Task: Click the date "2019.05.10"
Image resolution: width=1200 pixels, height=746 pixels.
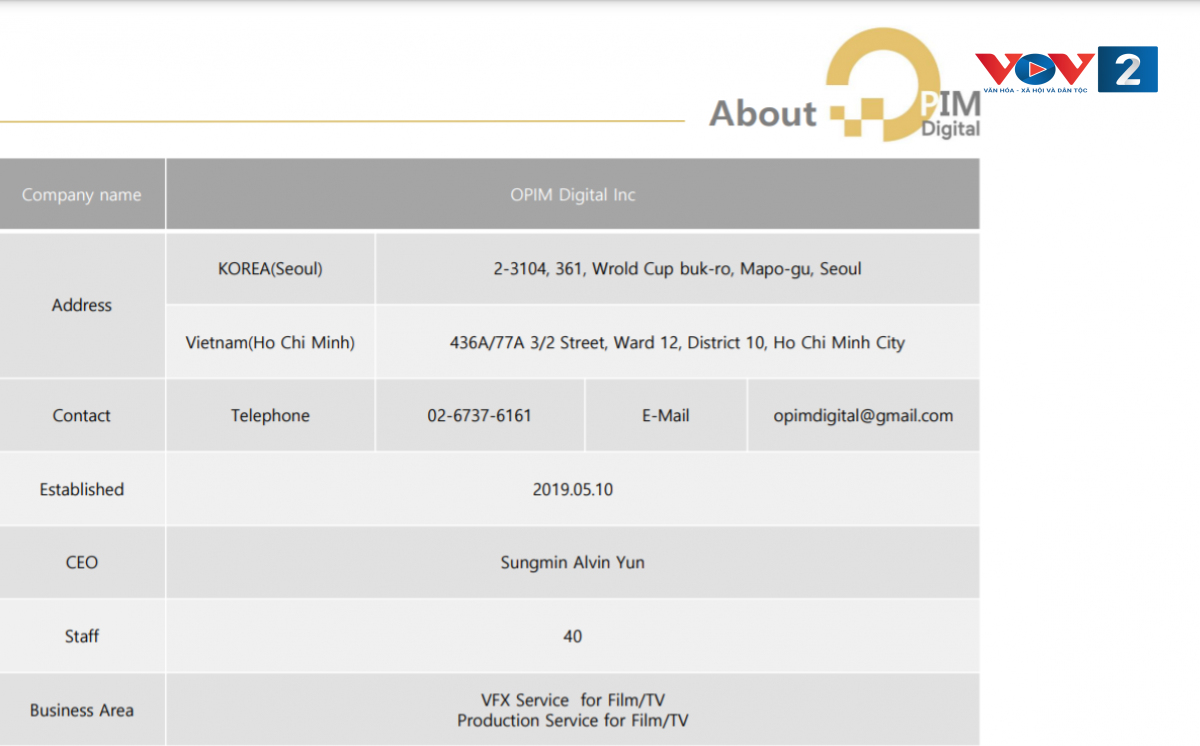Action: pos(573,490)
